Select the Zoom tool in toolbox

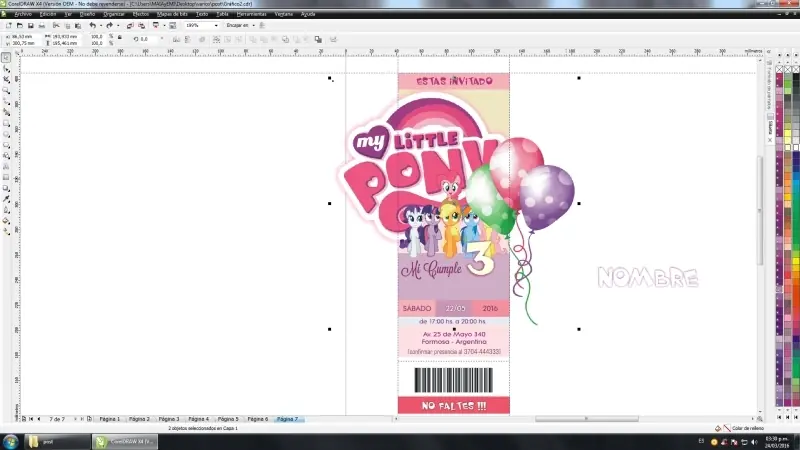[x=6, y=90]
